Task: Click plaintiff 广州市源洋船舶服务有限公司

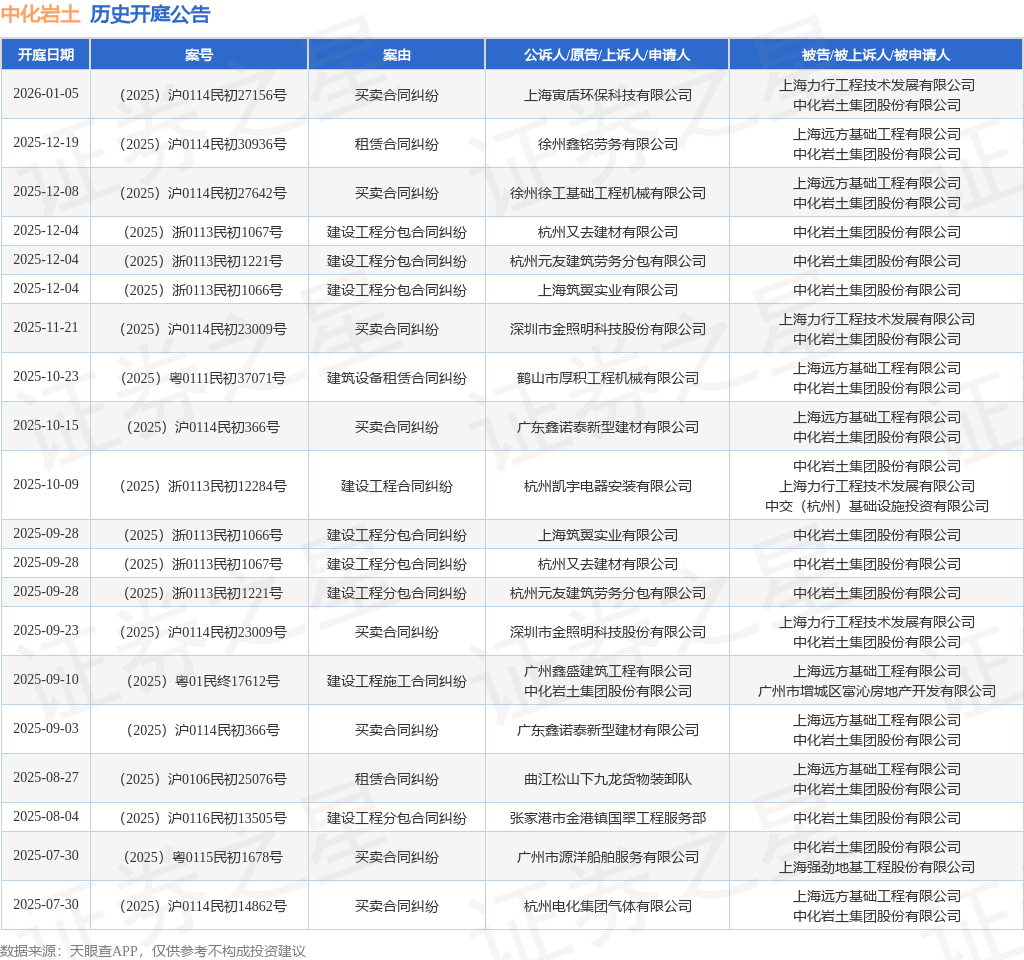Action: click(607, 857)
